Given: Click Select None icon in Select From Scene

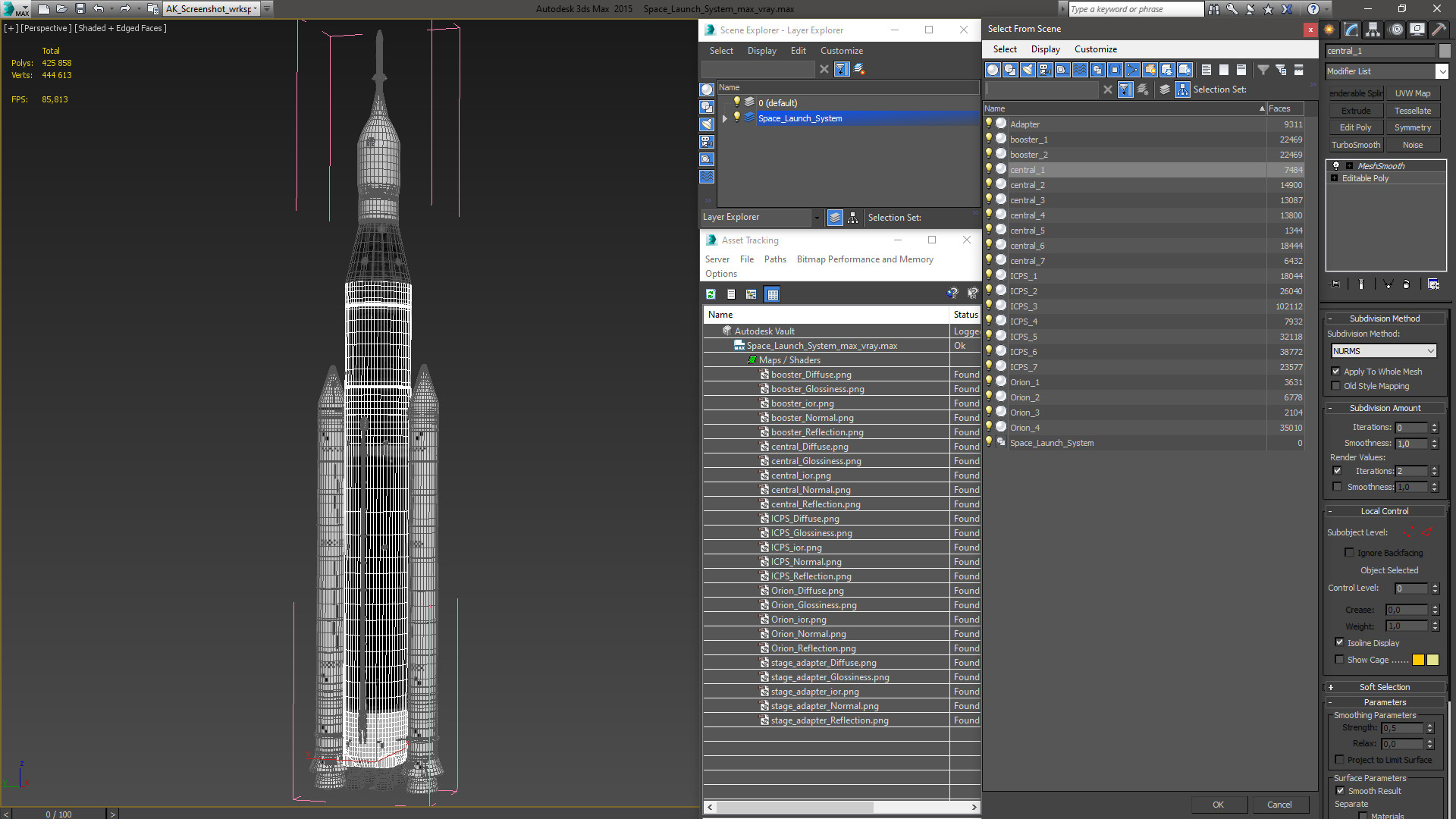Looking at the screenshot, I should click(1223, 70).
